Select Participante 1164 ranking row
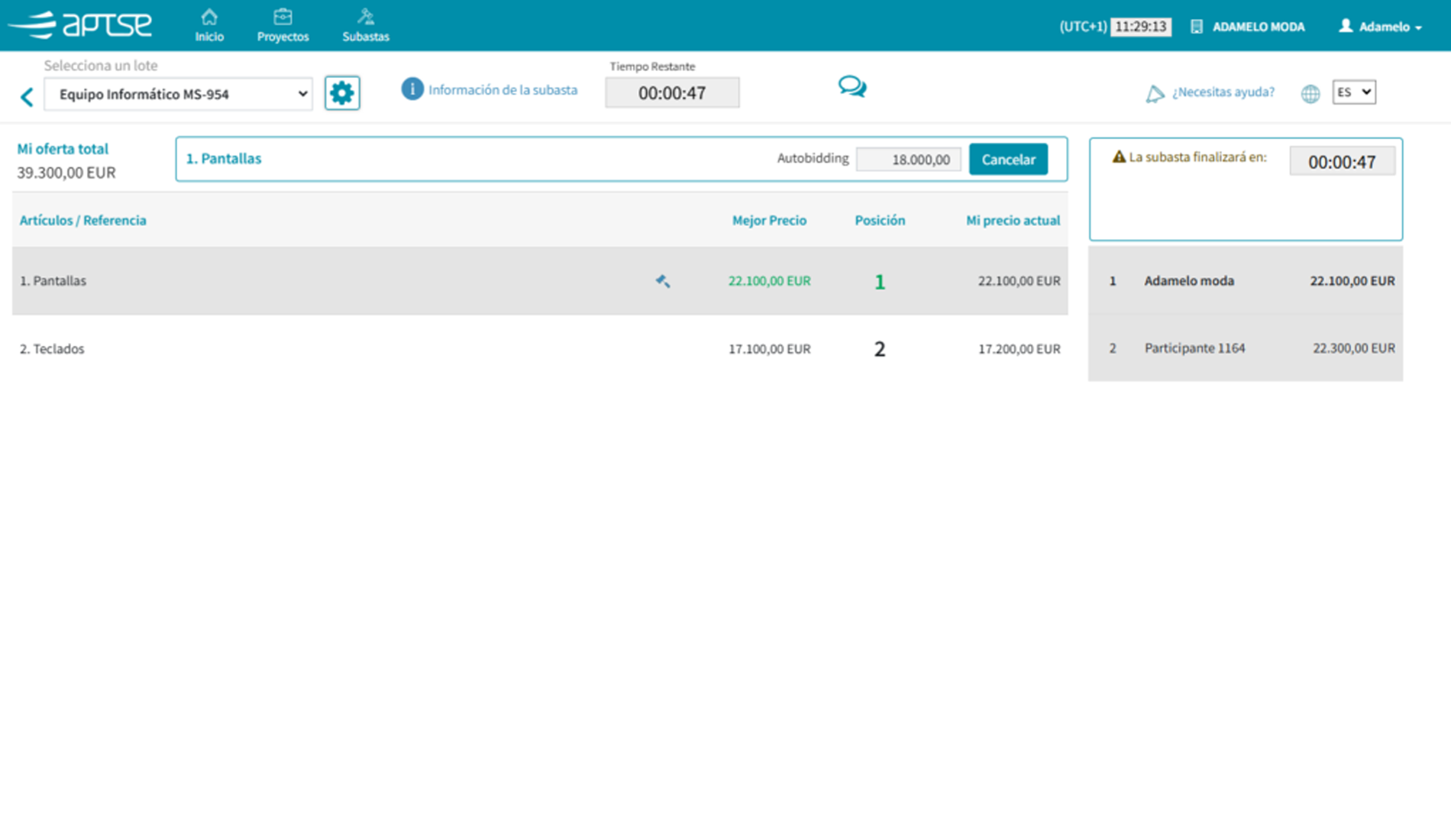The width and height of the screenshot is (1451, 840). [1245, 348]
